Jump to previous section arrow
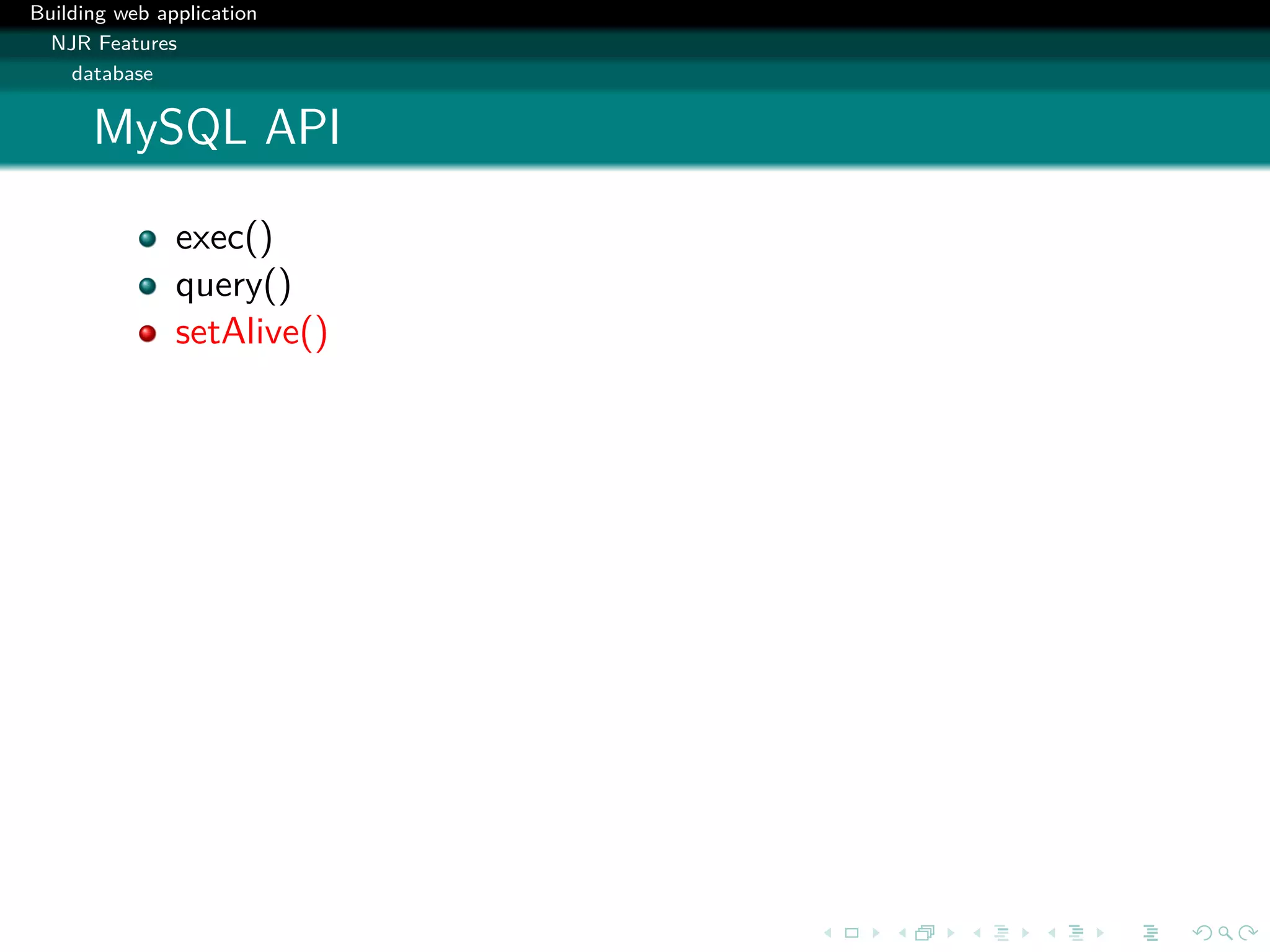 (1052, 933)
